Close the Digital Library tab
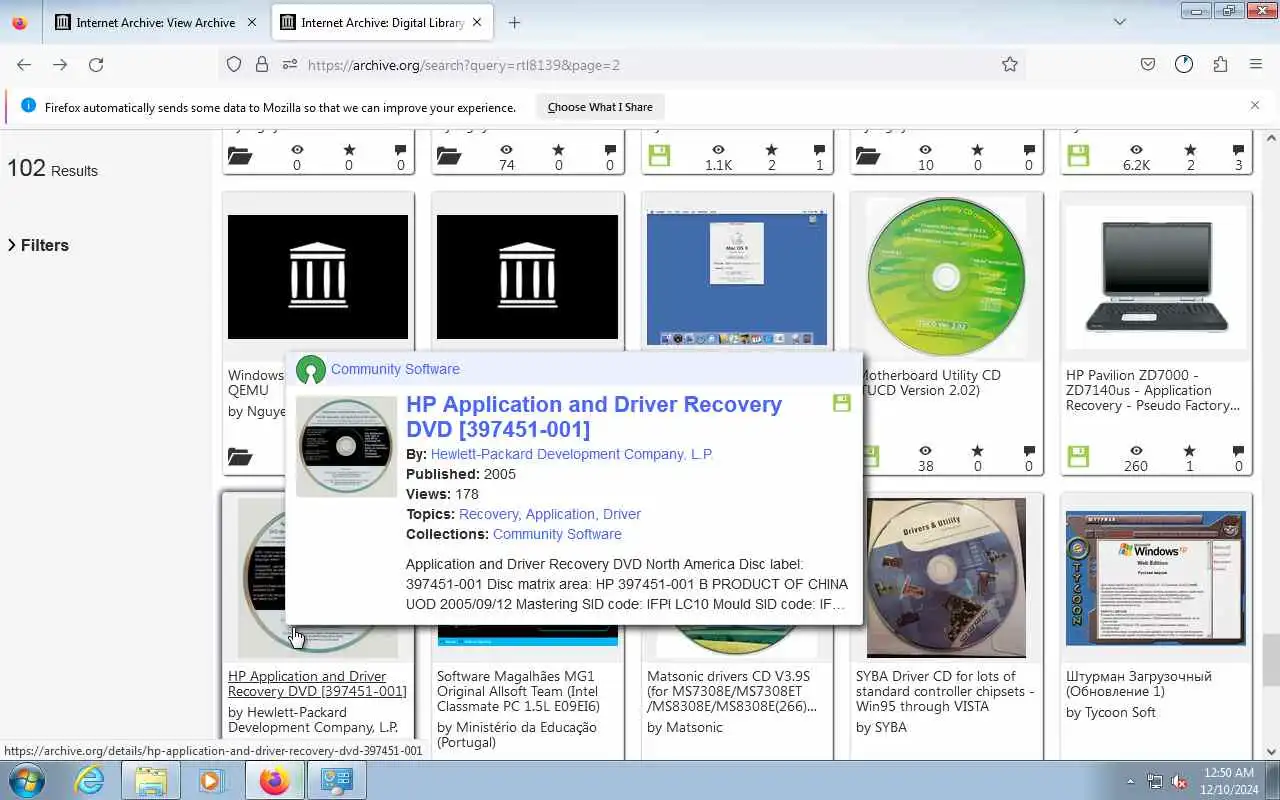Image resolution: width=1280 pixels, height=800 pixels. click(476, 22)
